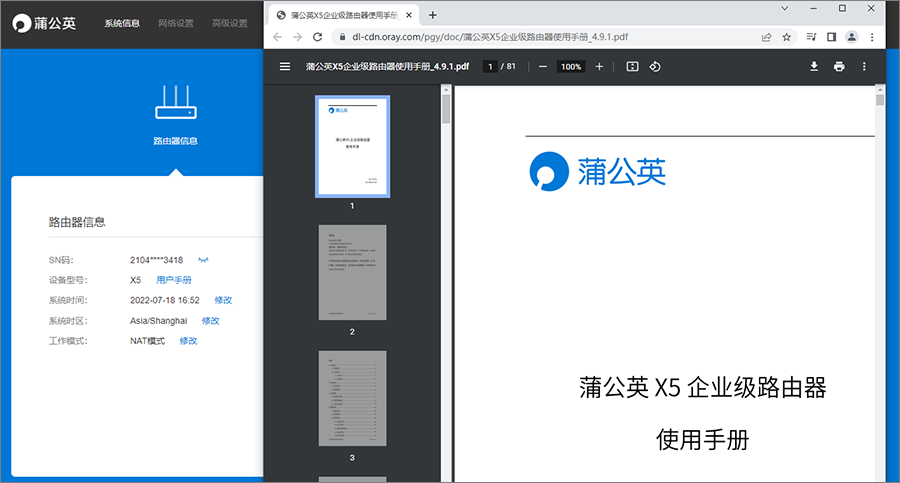Click the PDF file name in the viewer toolbar
The height and width of the screenshot is (483, 900).
point(387,67)
